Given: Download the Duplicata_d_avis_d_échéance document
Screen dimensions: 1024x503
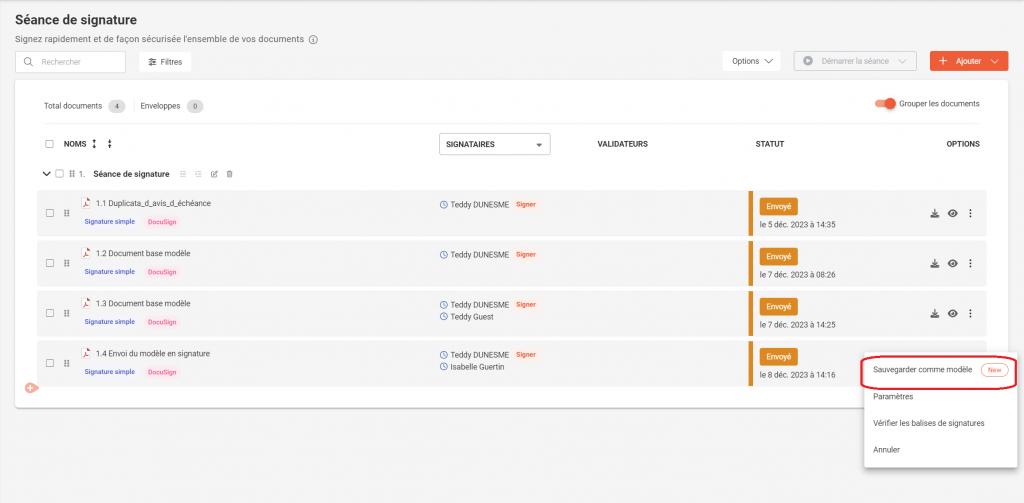Looking at the screenshot, I should 934,213.
